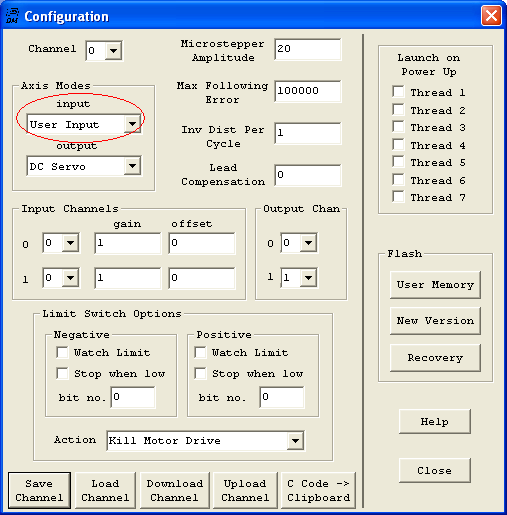507x515 pixels.
Task: Flash User Memory button
Action: tap(435, 285)
